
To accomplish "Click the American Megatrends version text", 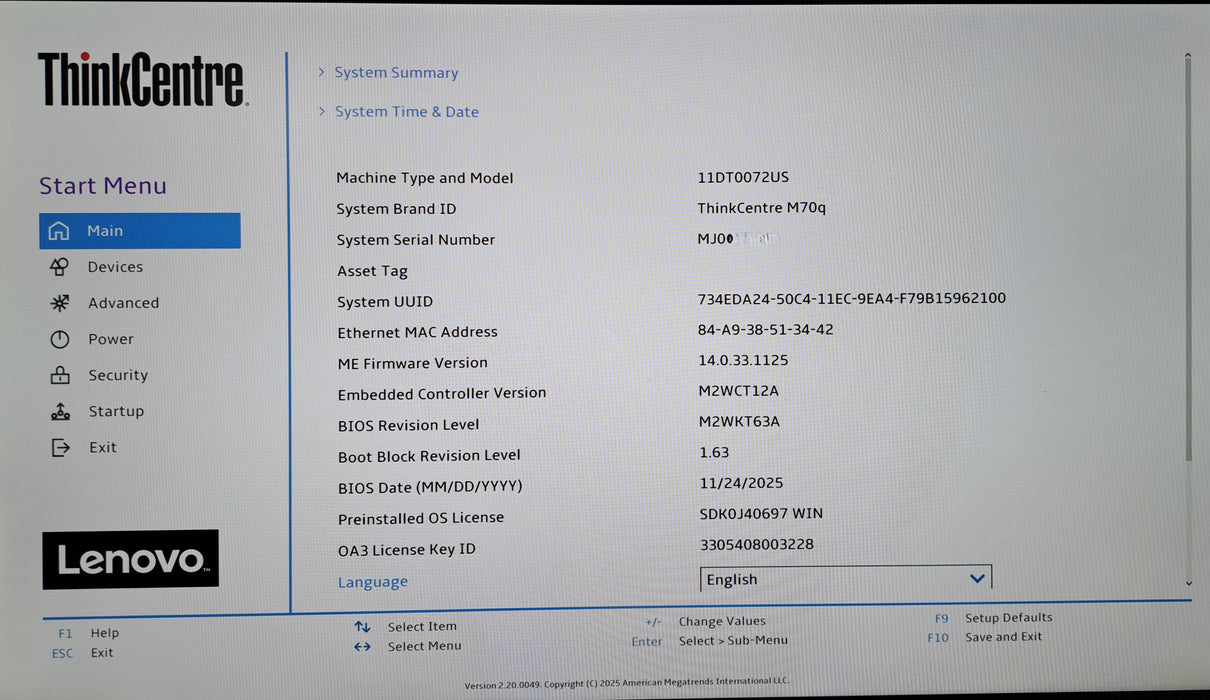I will click(x=627, y=683).
